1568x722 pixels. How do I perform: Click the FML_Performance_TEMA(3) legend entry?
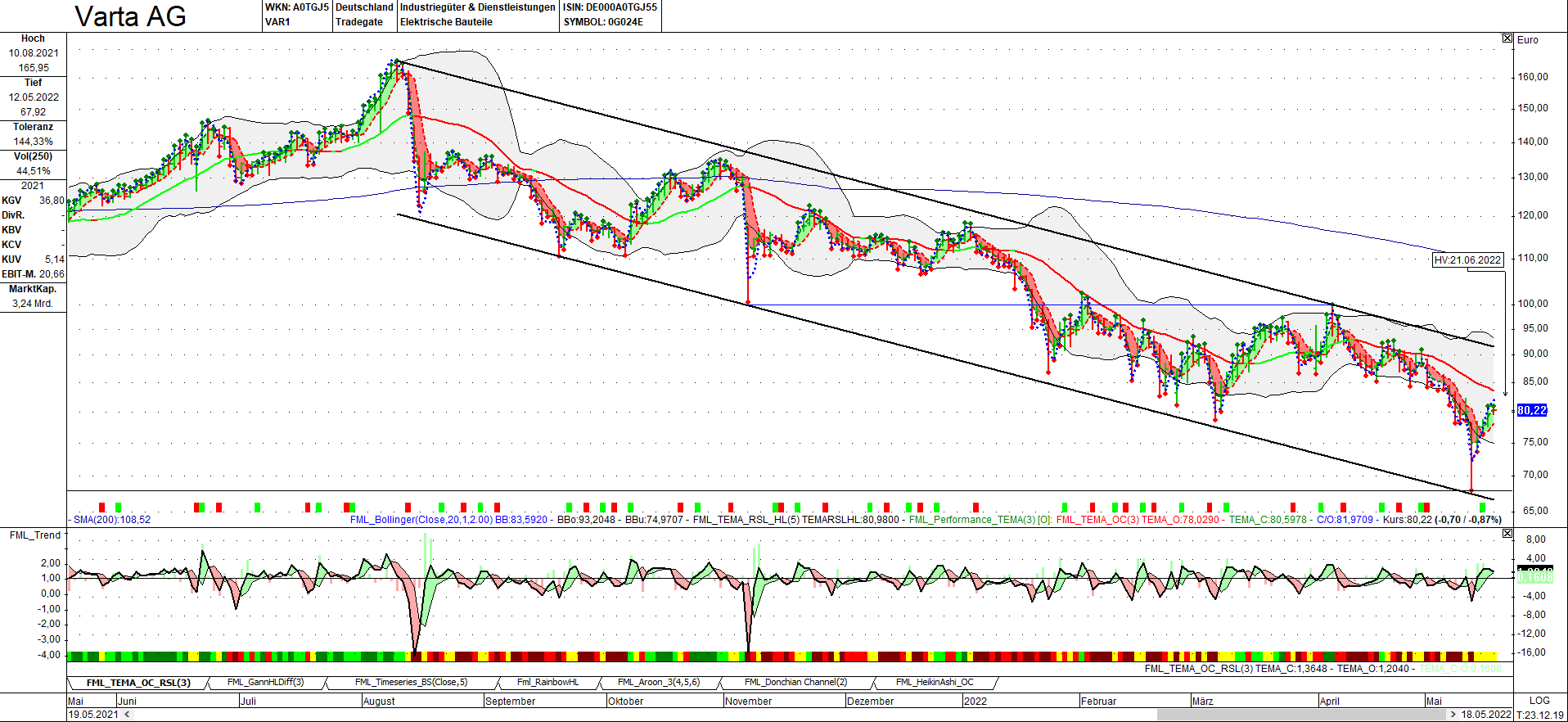(x=971, y=520)
